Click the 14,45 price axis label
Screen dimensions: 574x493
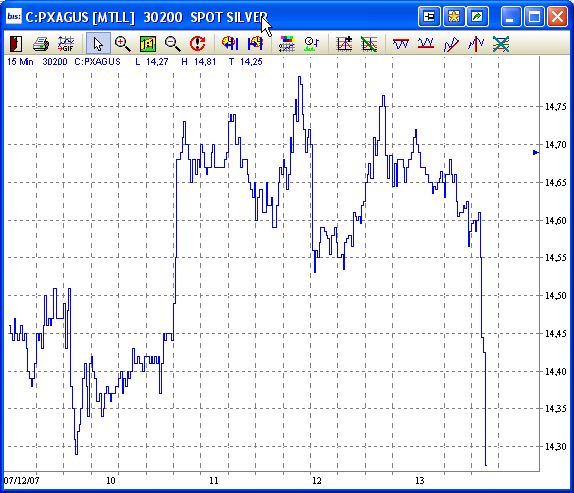point(556,333)
